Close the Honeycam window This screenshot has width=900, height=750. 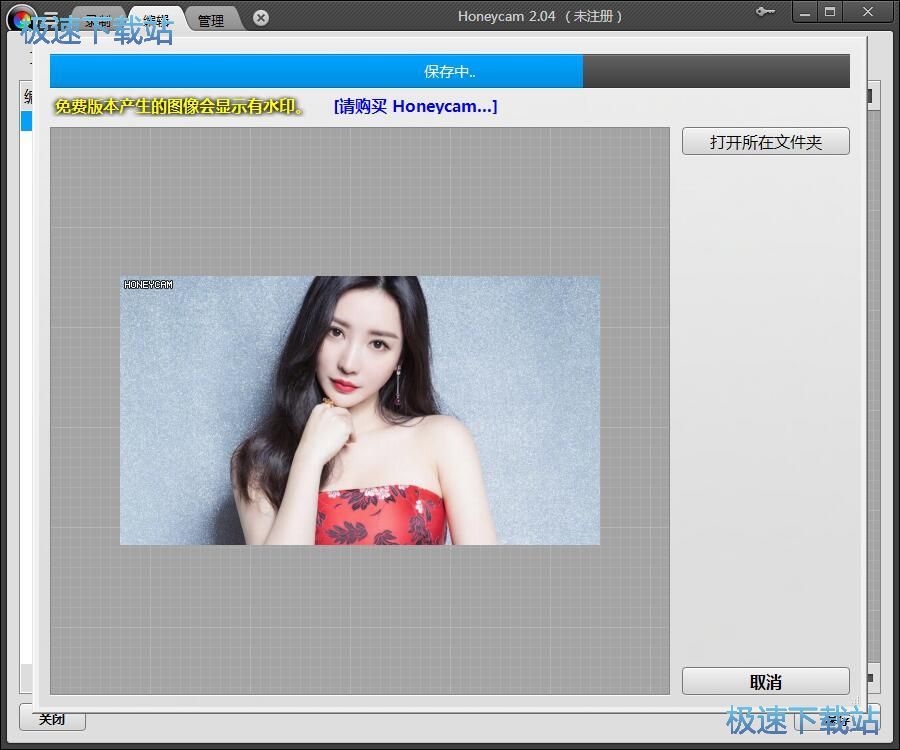click(867, 12)
